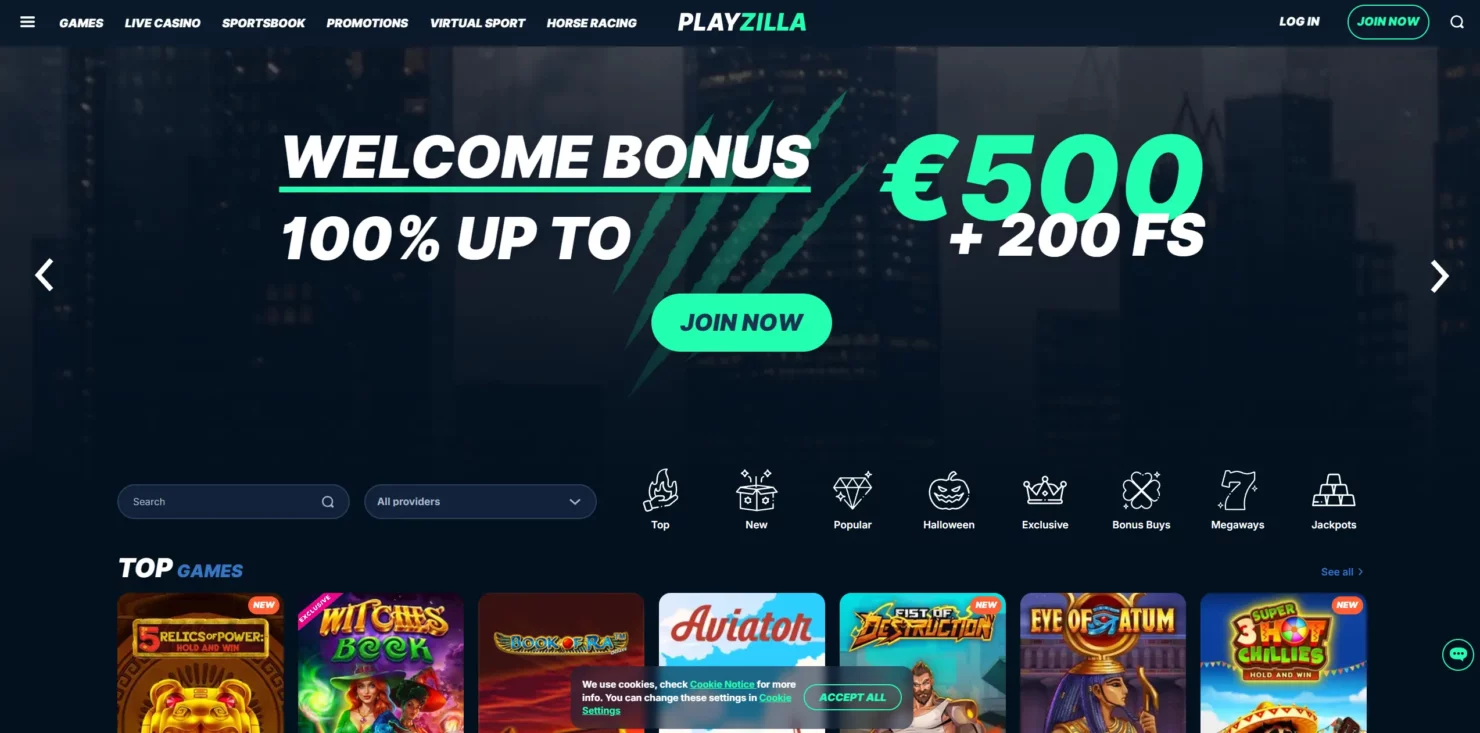1480x733 pixels.
Task: Select the Top flame category icon
Action: (660, 491)
